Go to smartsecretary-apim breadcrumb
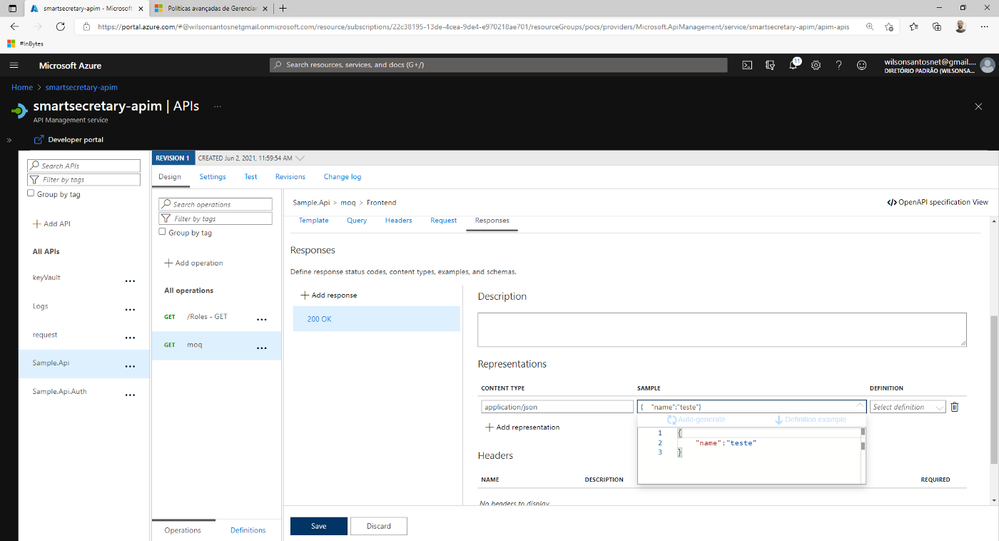Image resolution: width=999 pixels, height=541 pixels. pyautogui.click(x=81, y=87)
